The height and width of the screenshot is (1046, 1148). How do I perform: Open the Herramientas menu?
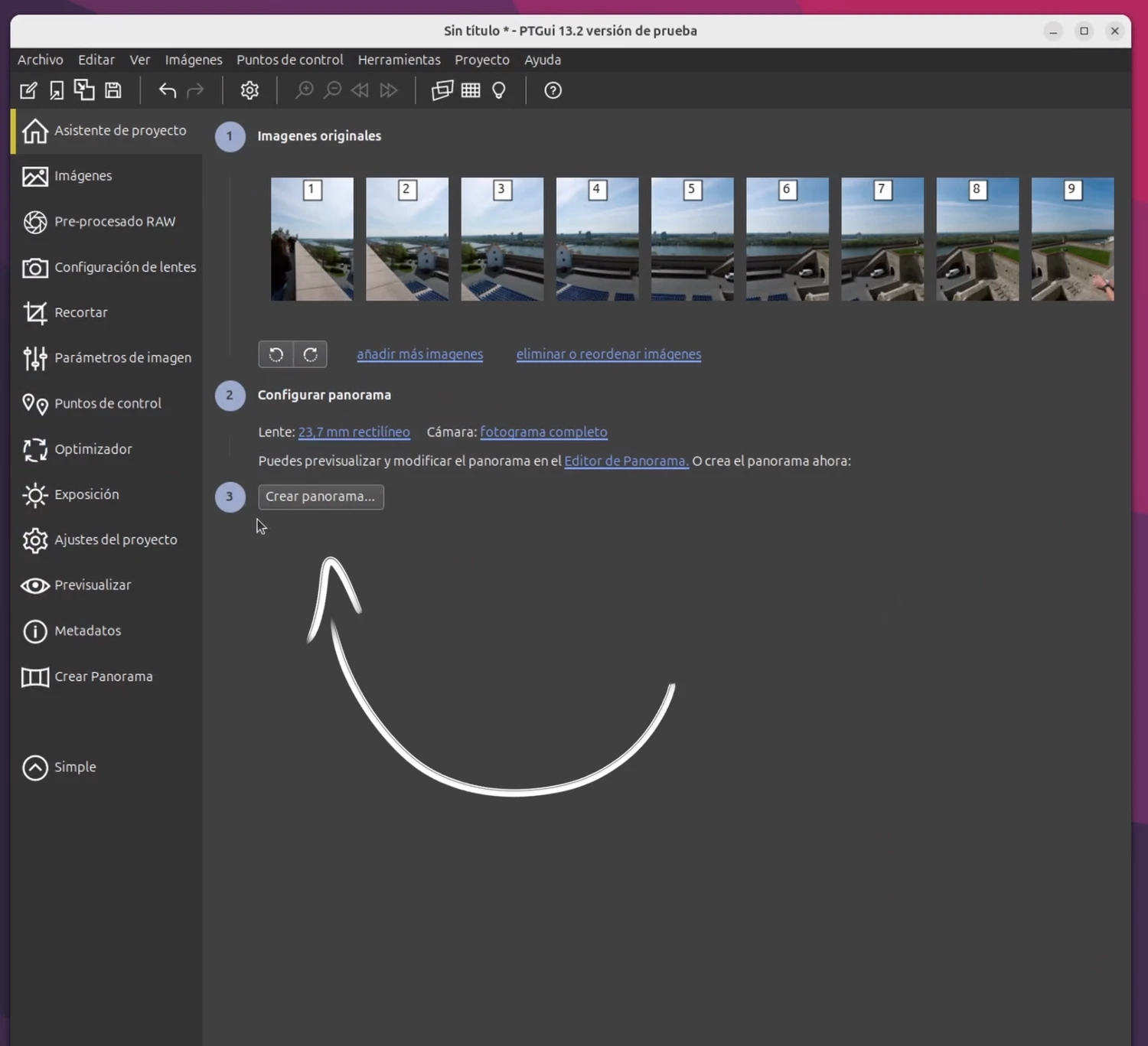pos(399,60)
